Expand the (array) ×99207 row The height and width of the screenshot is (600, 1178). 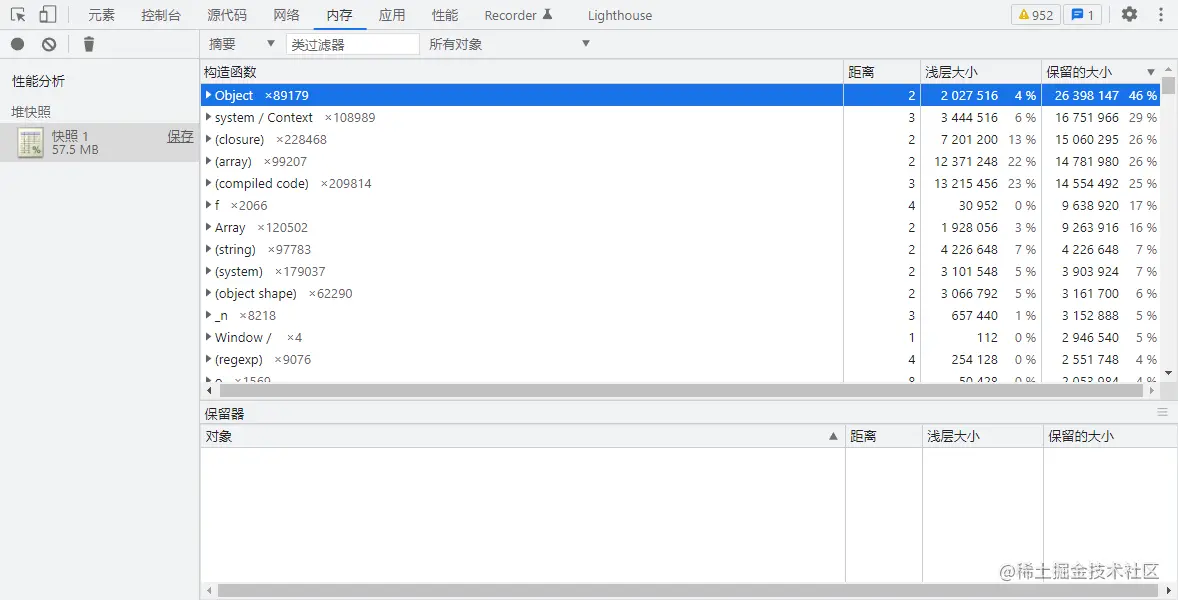208,161
